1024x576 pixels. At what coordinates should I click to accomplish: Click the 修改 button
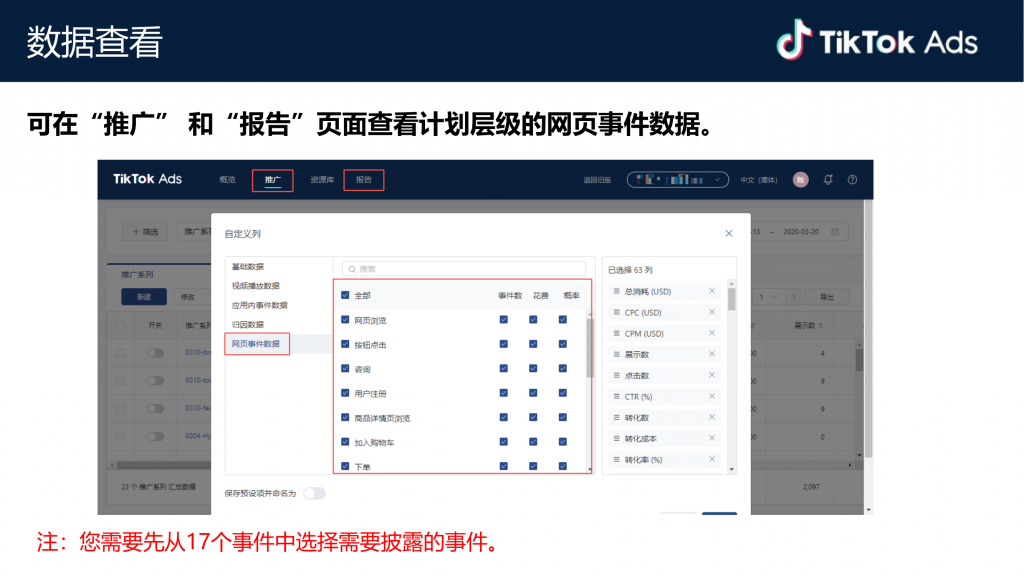tap(188, 296)
